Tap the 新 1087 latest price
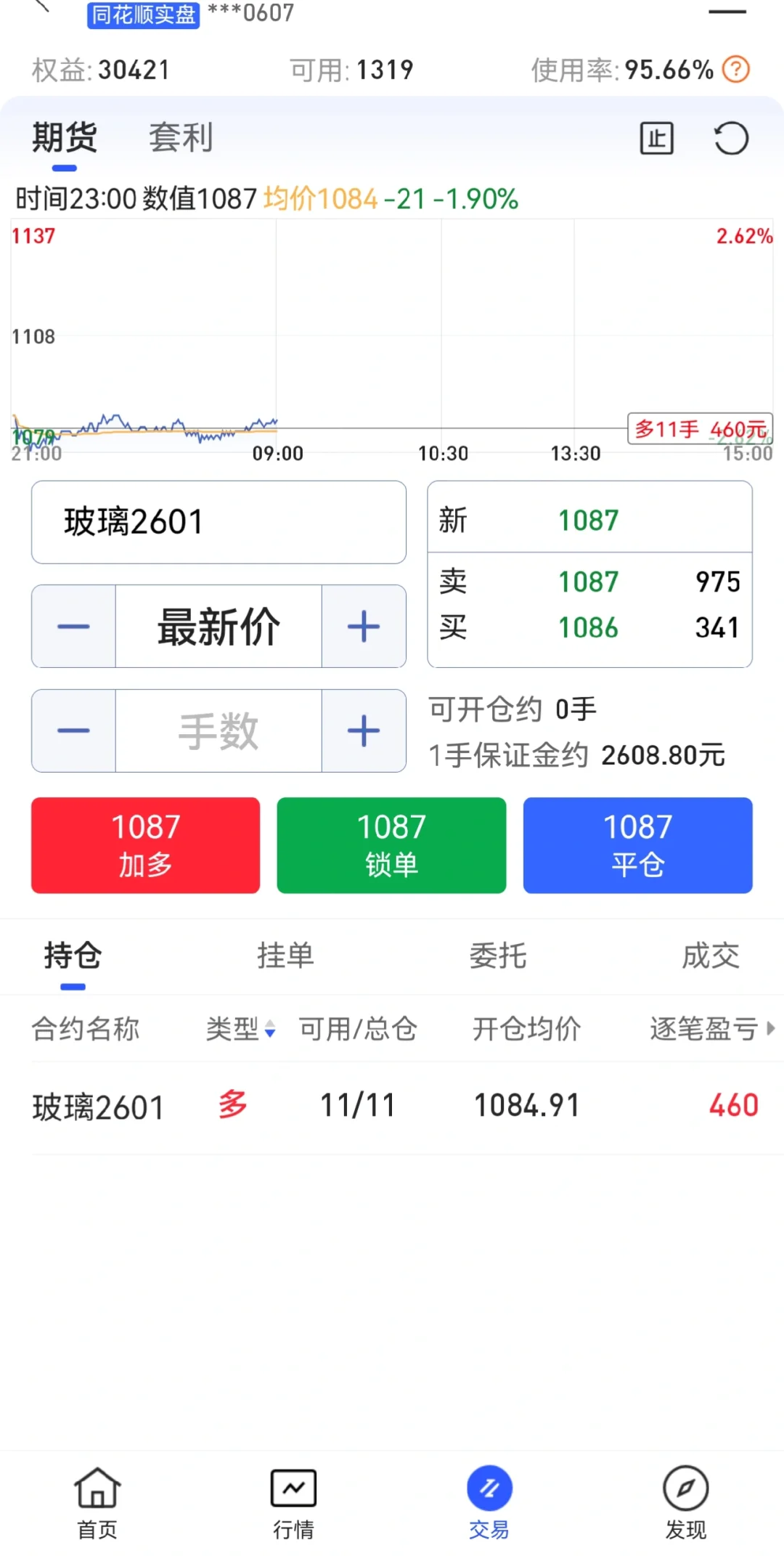The height and width of the screenshot is (1556, 784). point(589,520)
